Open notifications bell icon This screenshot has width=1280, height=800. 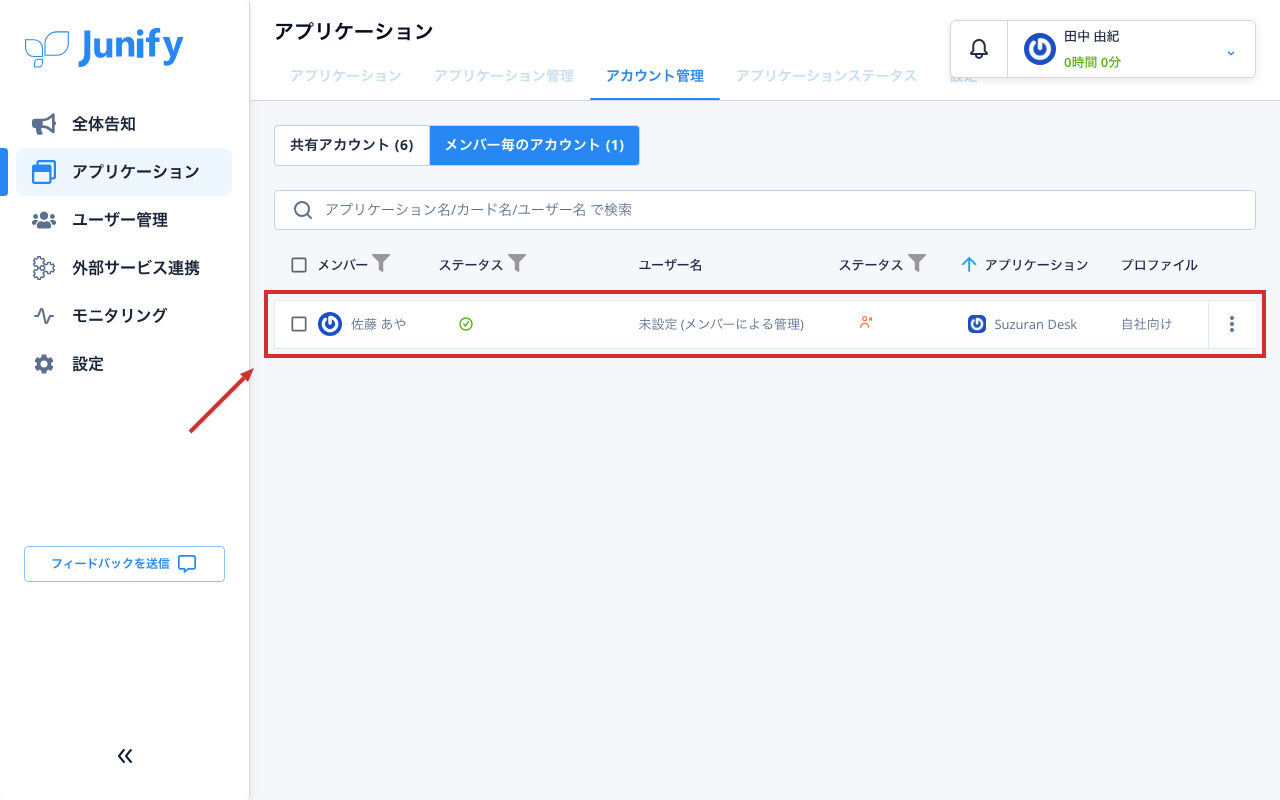pos(979,49)
